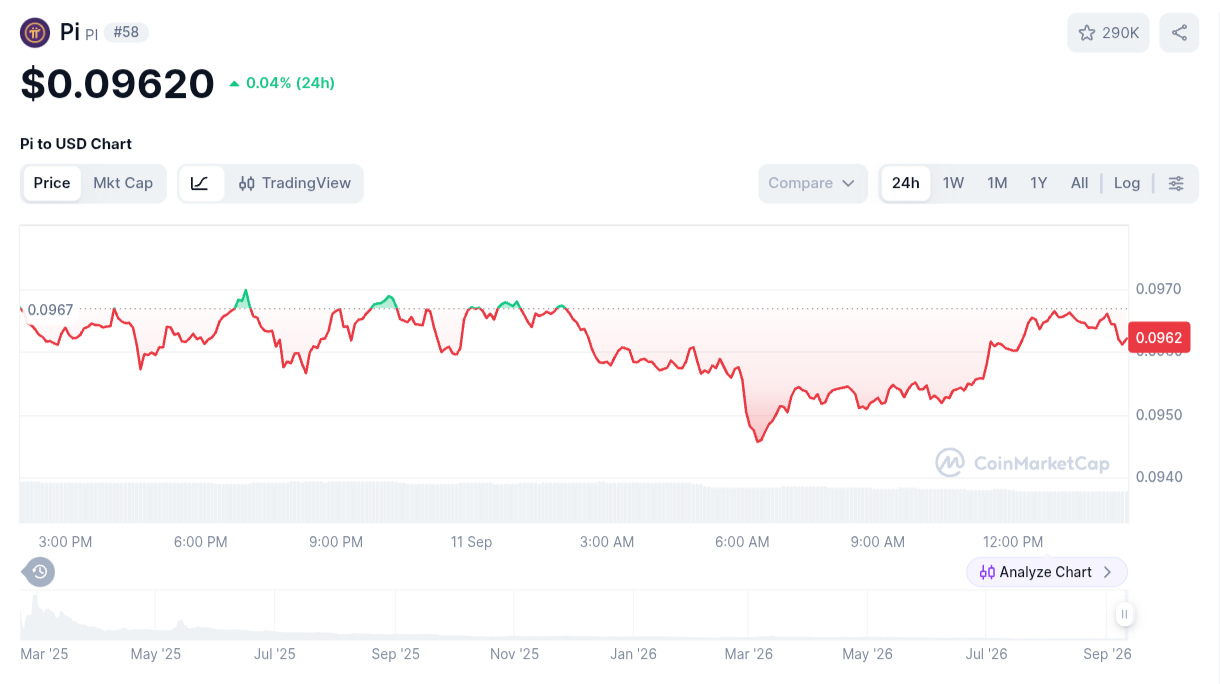Click the red 0.0962 current price tag
Image resolution: width=1220 pixels, height=684 pixels.
click(x=1159, y=338)
